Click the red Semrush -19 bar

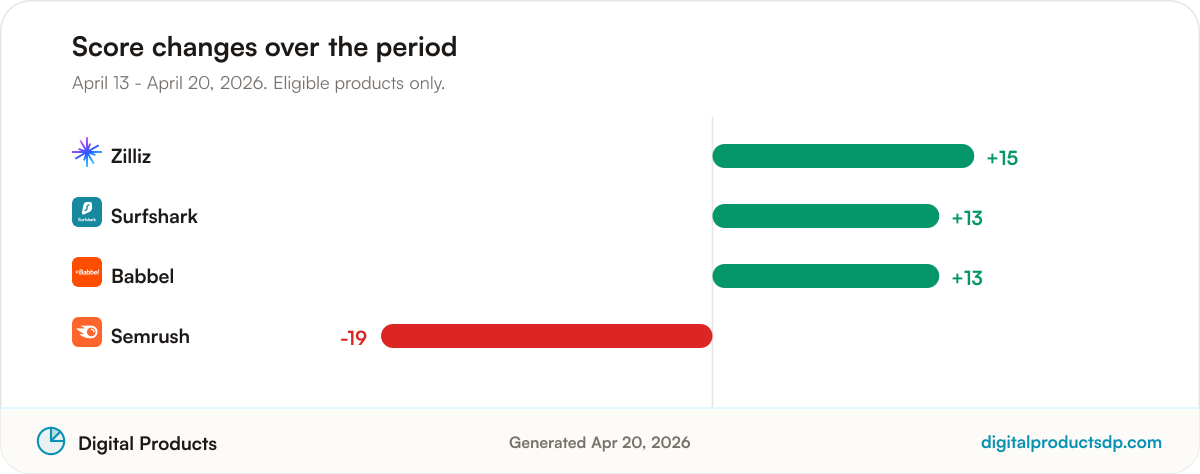(x=546, y=336)
